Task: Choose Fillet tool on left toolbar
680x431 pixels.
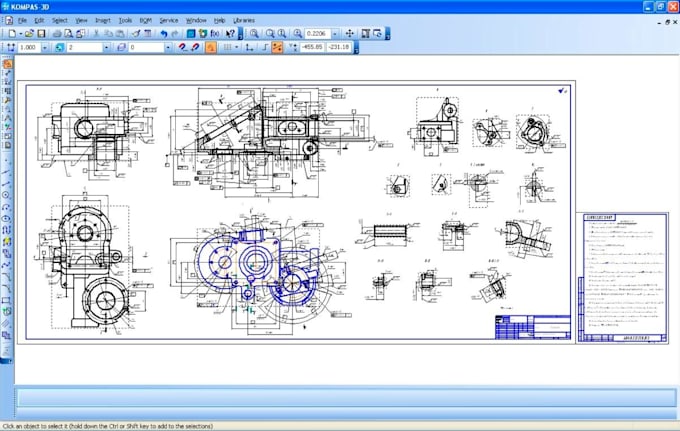Action: [x=7, y=288]
